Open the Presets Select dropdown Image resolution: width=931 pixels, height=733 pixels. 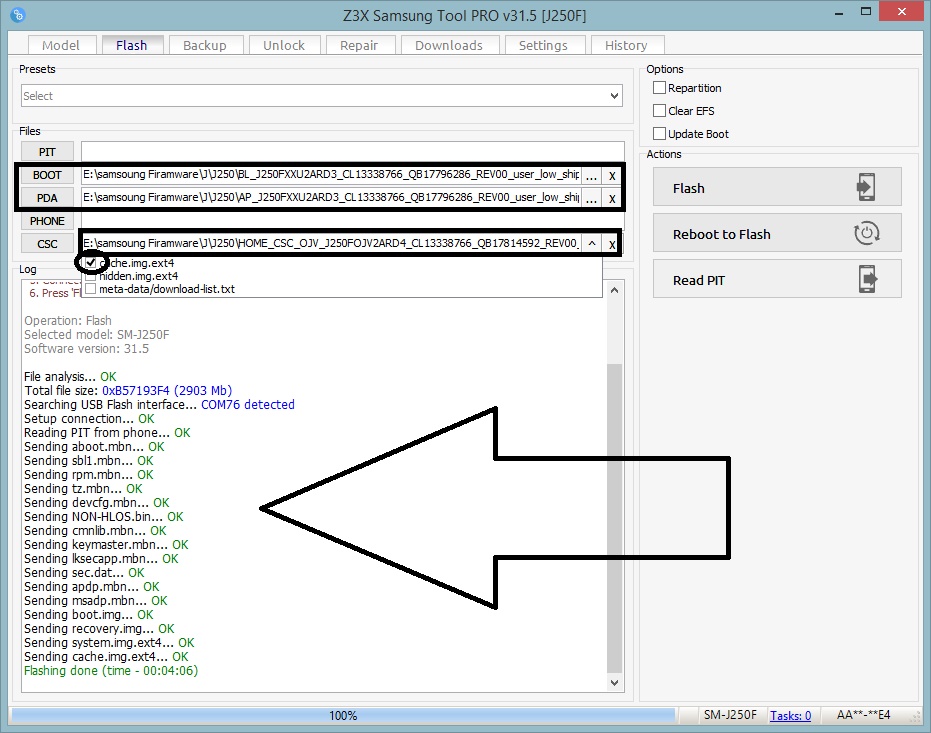click(x=322, y=96)
